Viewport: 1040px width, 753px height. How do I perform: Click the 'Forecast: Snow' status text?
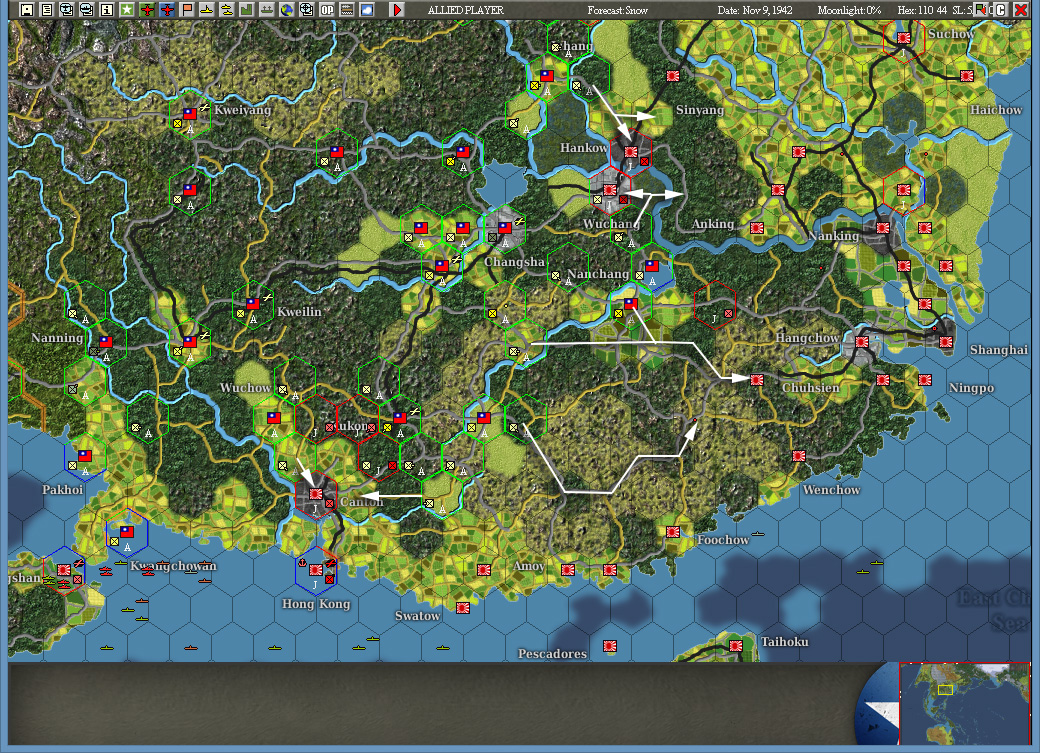[x=618, y=10]
